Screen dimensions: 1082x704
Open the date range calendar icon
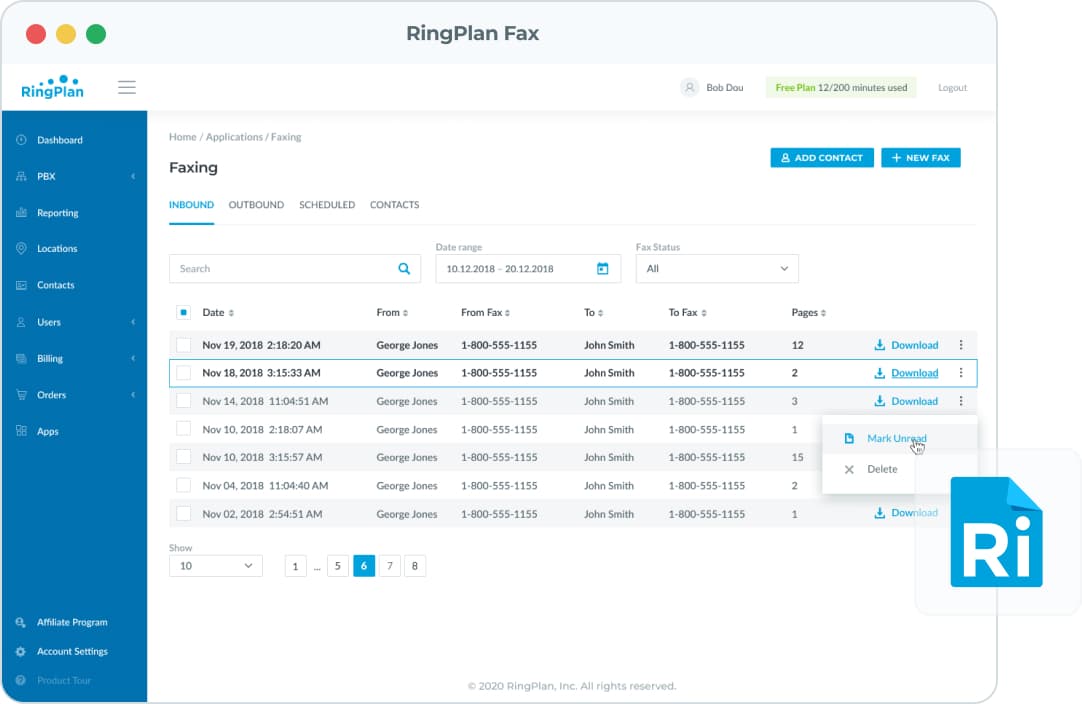[x=602, y=268]
